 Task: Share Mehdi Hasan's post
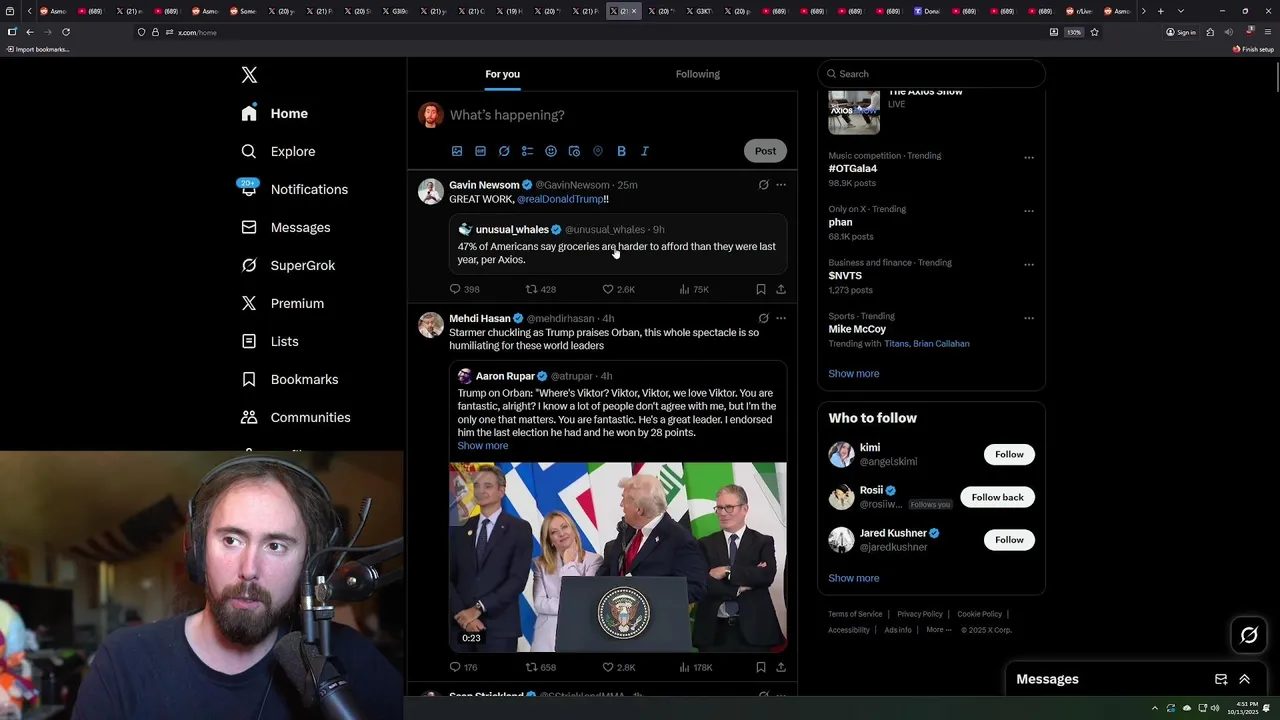[781, 667]
